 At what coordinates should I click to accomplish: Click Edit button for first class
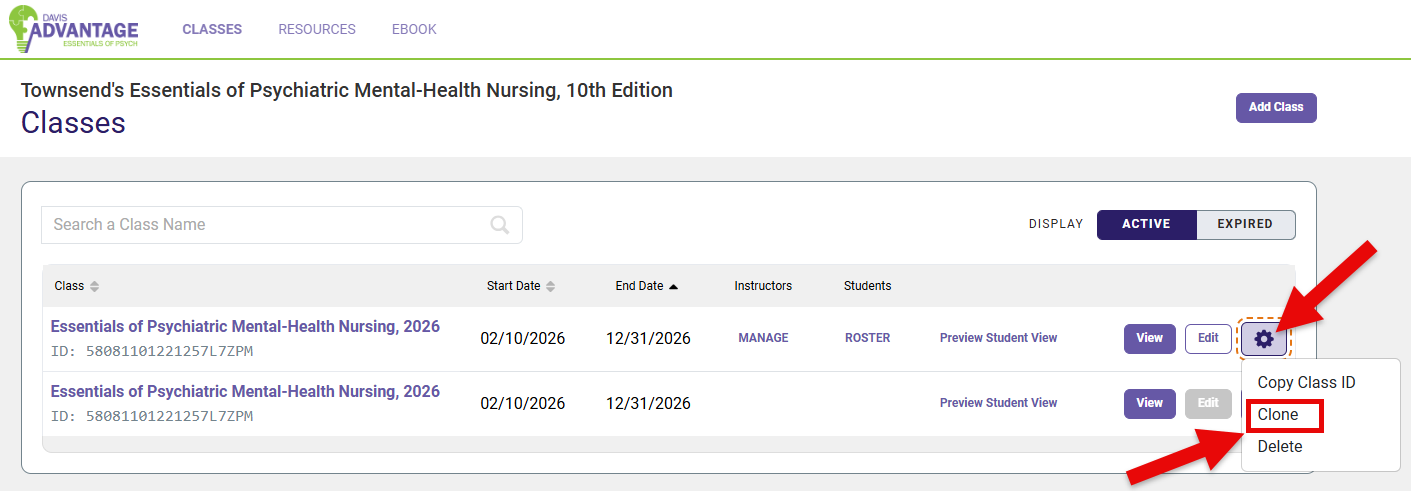[x=1208, y=339]
